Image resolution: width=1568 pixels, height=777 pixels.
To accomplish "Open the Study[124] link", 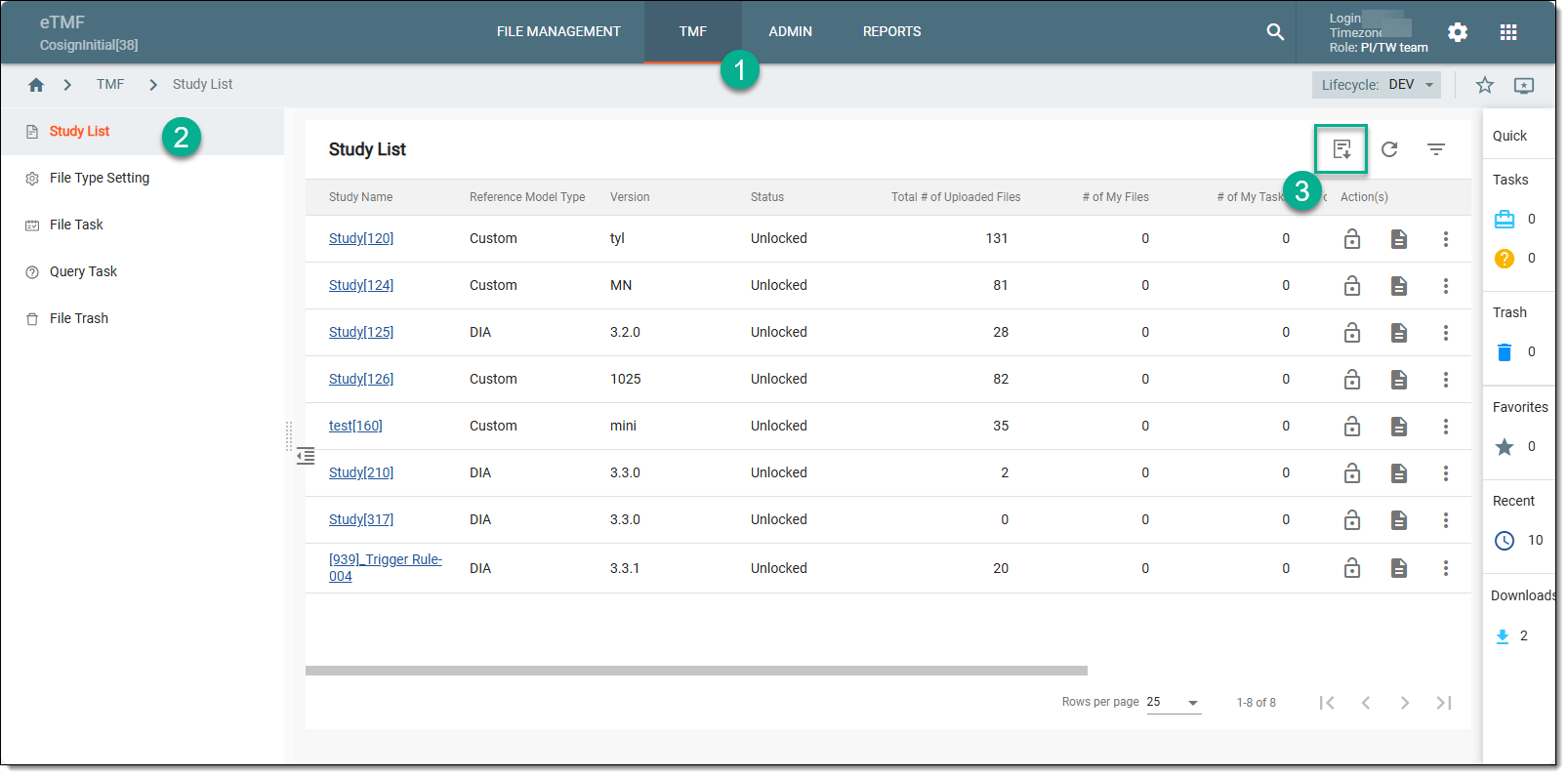I will (x=361, y=286).
